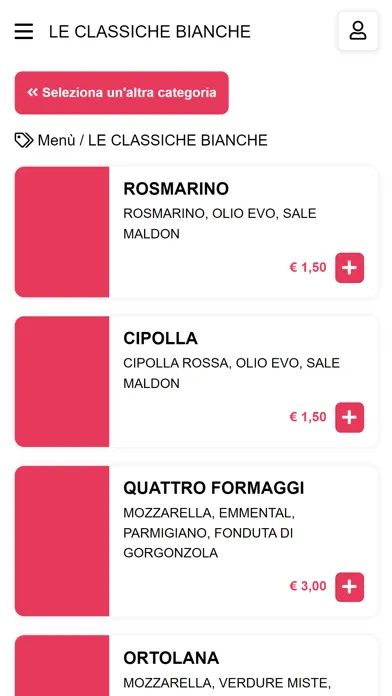Screen dimensions: 392x696
Task: Click the LE CLASSICHE BIANCHE page header
Action: (x=150, y=32)
